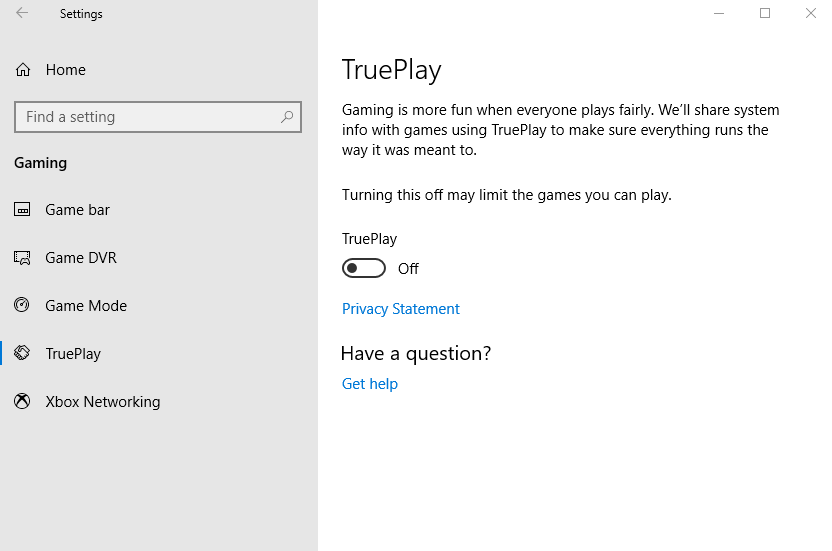
Task: Click the search magnifier icon
Action: pos(287,117)
